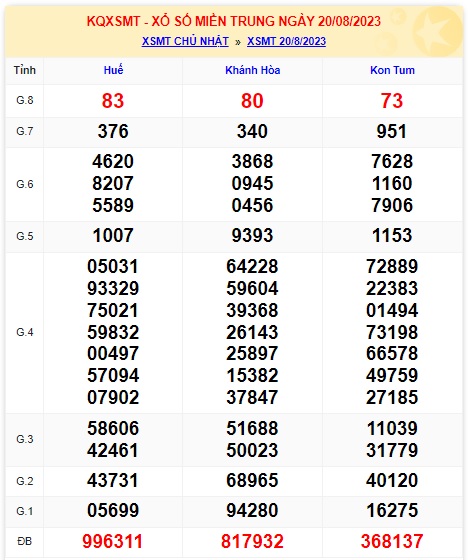The width and height of the screenshot is (468, 560).
Task: Select Huế special prize 996311
Action: [x=113, y=541]
